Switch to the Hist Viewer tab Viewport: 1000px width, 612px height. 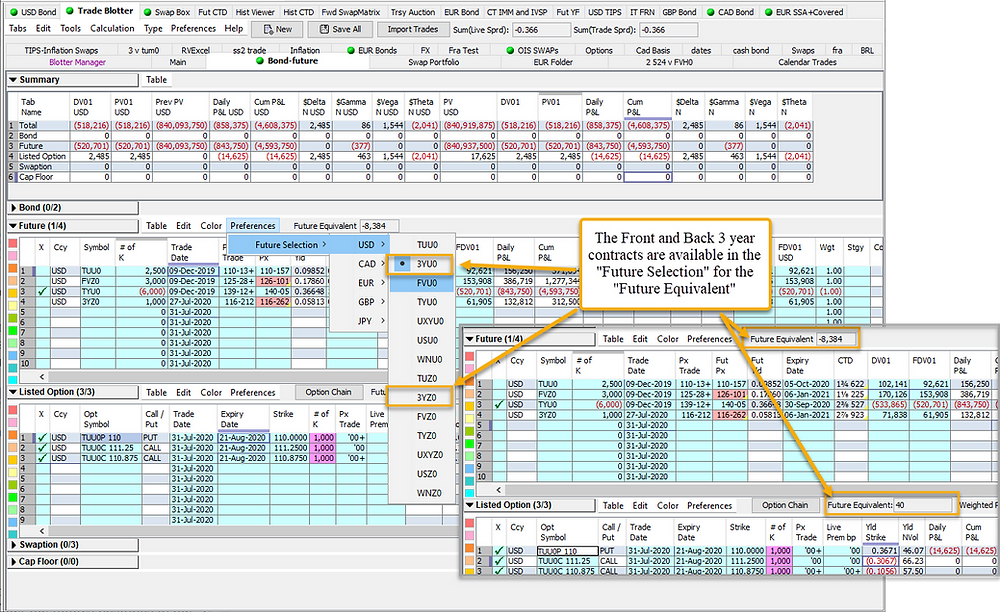tap(255, 12)
